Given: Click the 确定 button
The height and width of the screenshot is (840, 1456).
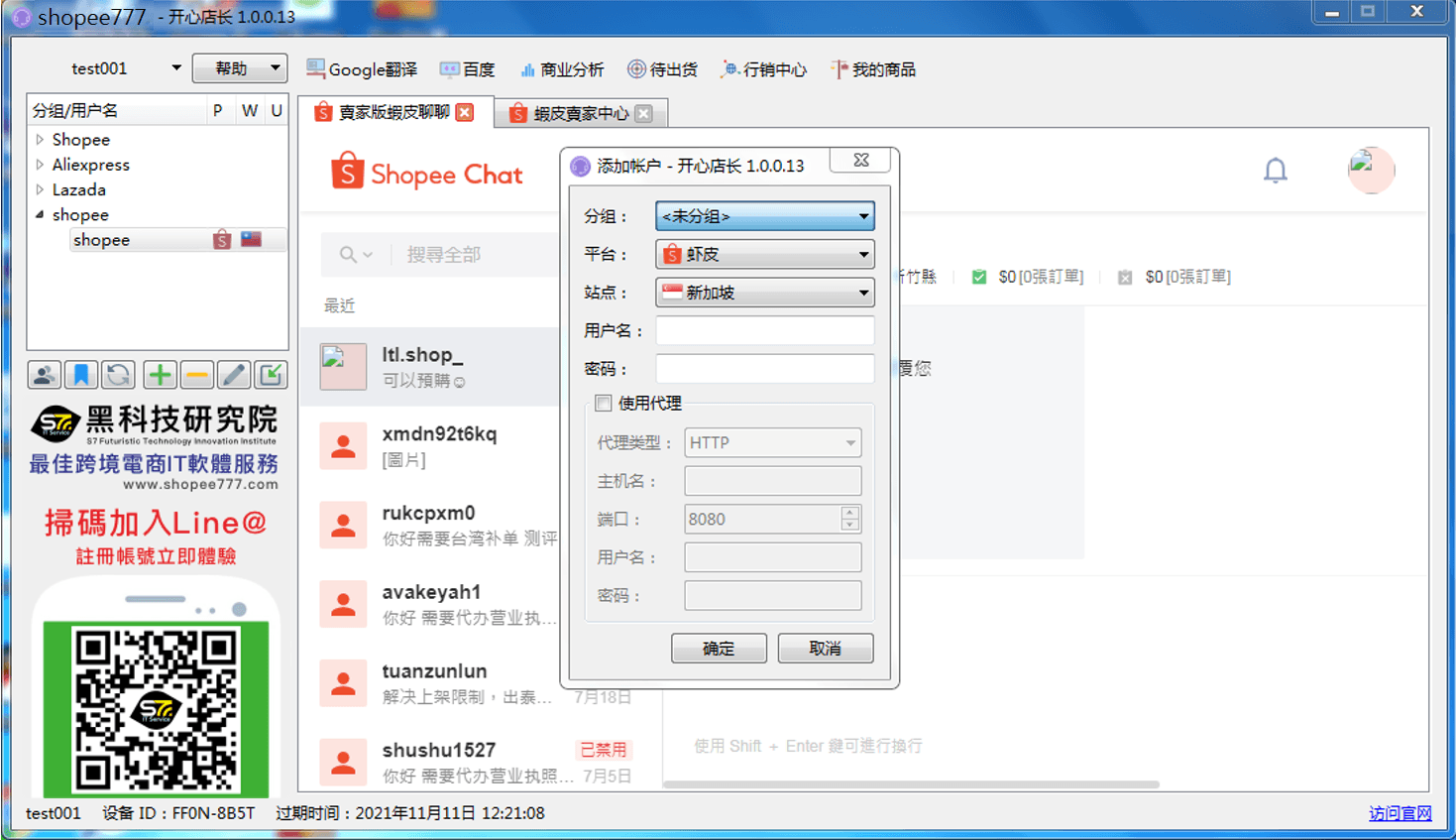Looking at the screenshot, I should point(719,648).
